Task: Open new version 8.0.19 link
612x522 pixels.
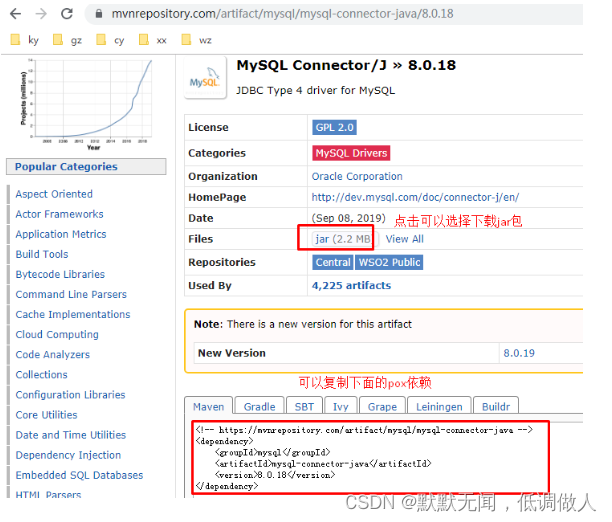Action: [x=519, y=353]
